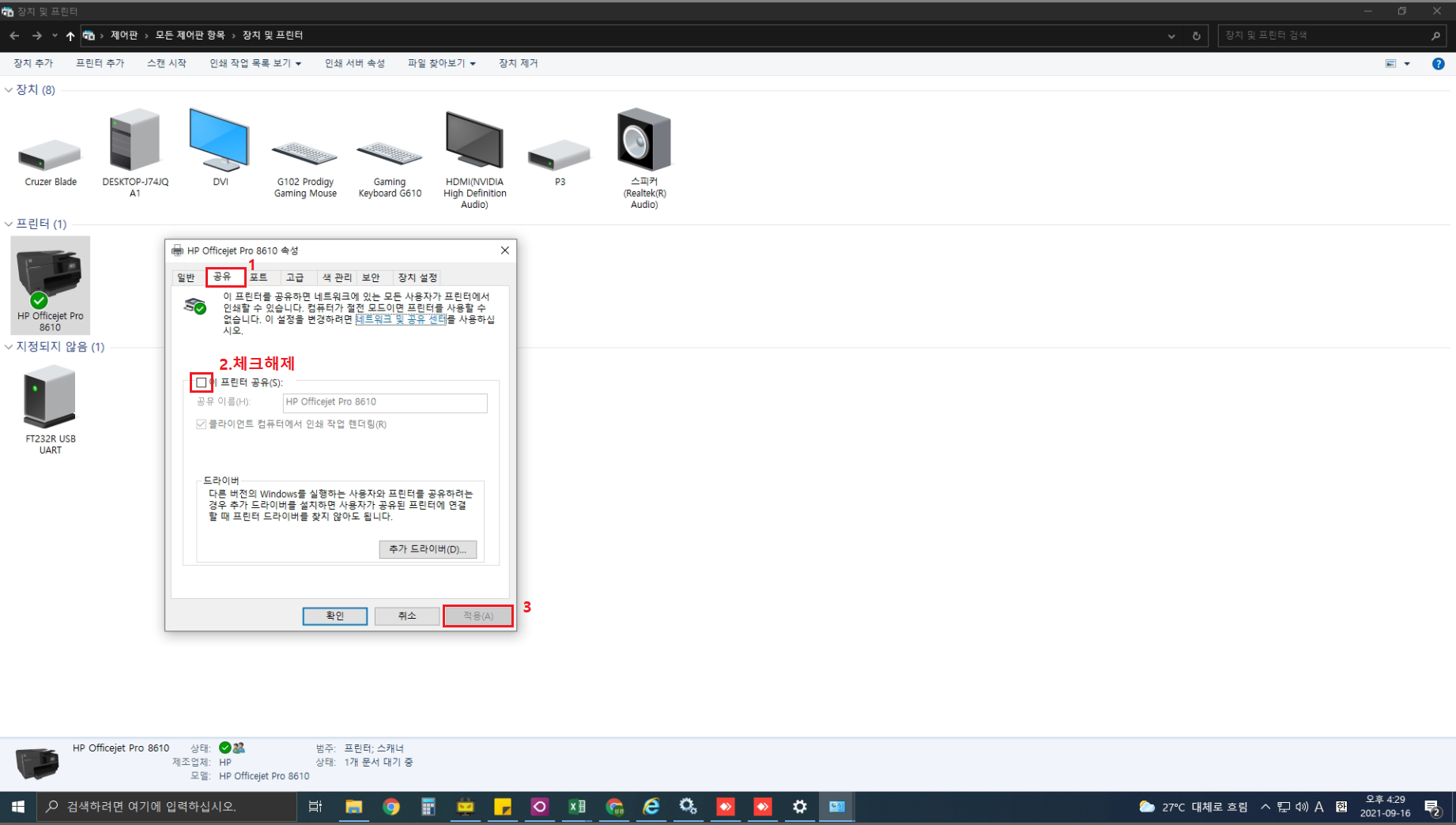Toggle 클라이언트 컴퓨터에서 인쇄 작업 렌더링 checkbox
Screen dimensions: 1456x825
coord(201,424)
